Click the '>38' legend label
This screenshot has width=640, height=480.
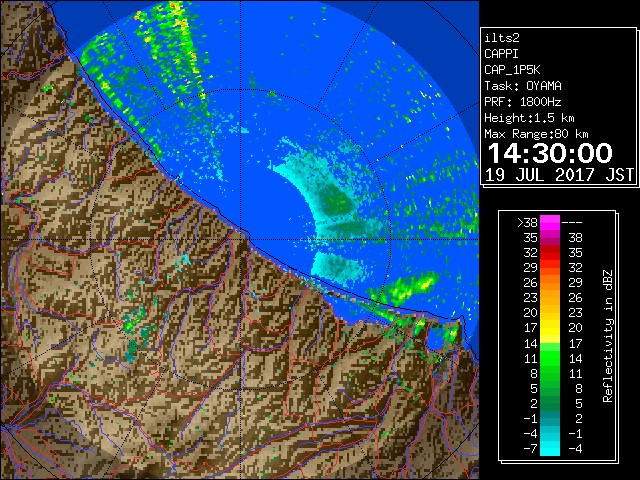click(x=527, y=223)
